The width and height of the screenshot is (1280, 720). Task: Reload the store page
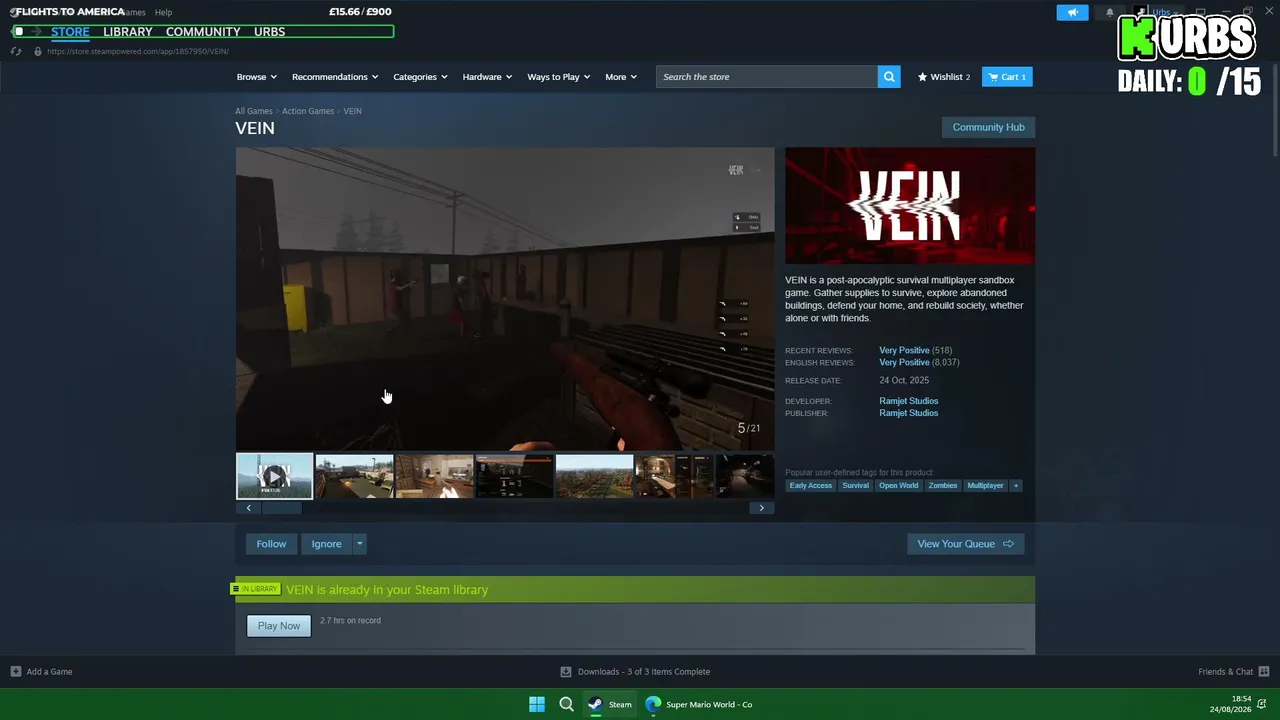pyautogui.click(x=16, y=51)
